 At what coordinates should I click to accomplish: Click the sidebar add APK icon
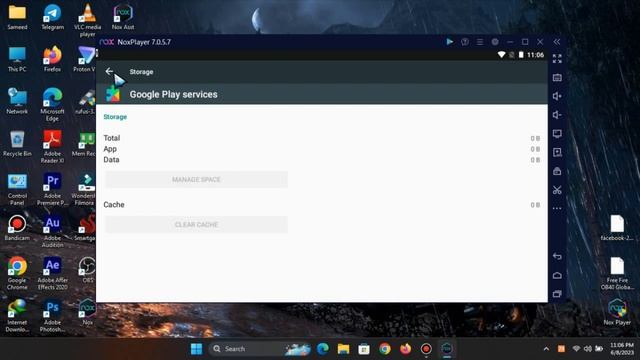pos(557,152)
